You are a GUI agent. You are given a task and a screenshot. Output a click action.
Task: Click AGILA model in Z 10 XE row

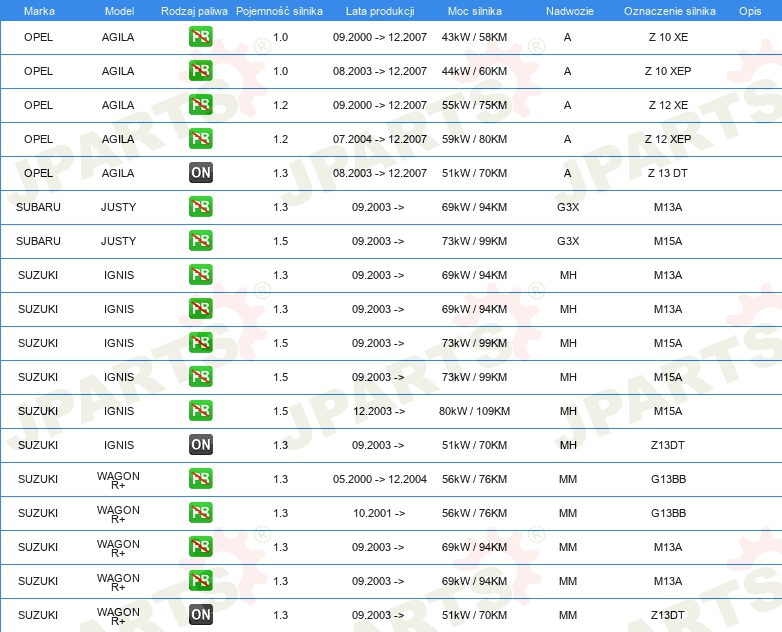[x=118, y=37]
